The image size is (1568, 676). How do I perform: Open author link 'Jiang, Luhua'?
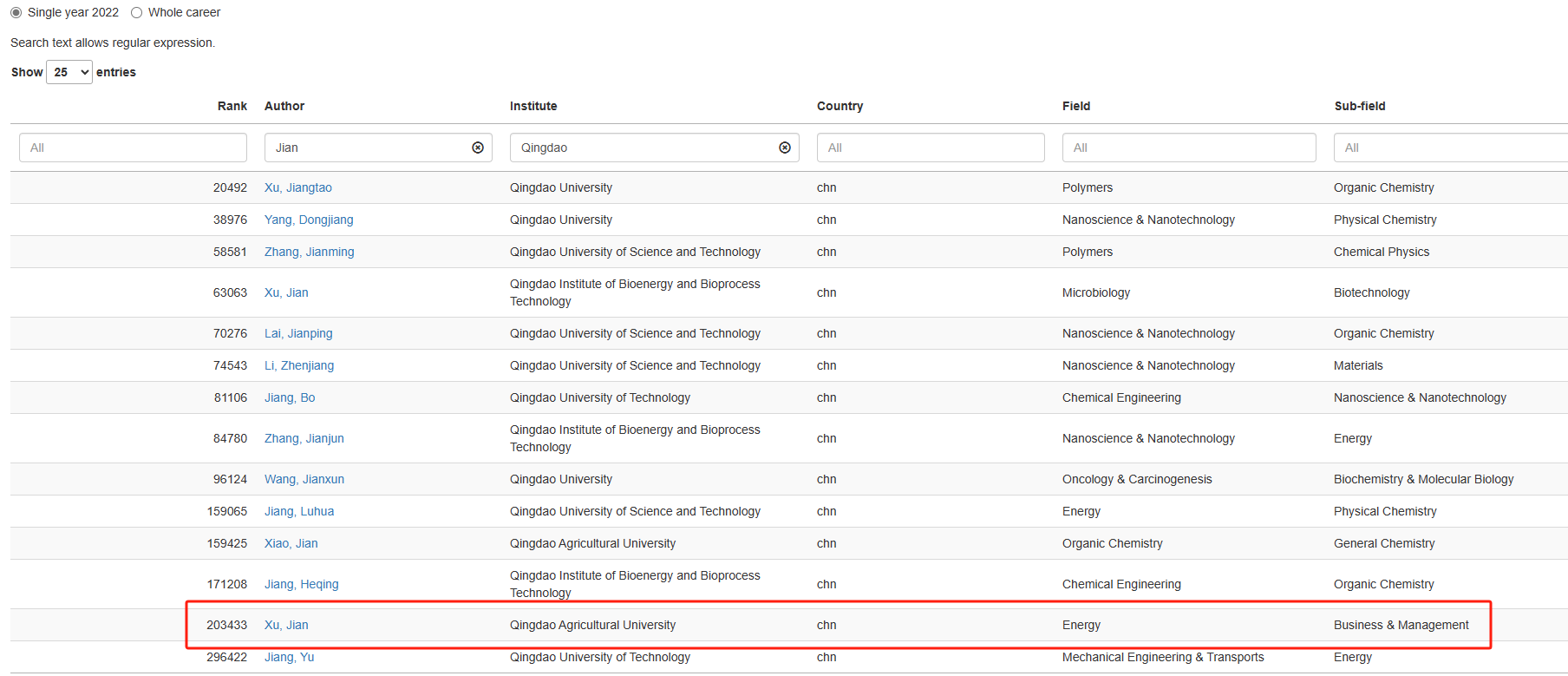[299, 511]
